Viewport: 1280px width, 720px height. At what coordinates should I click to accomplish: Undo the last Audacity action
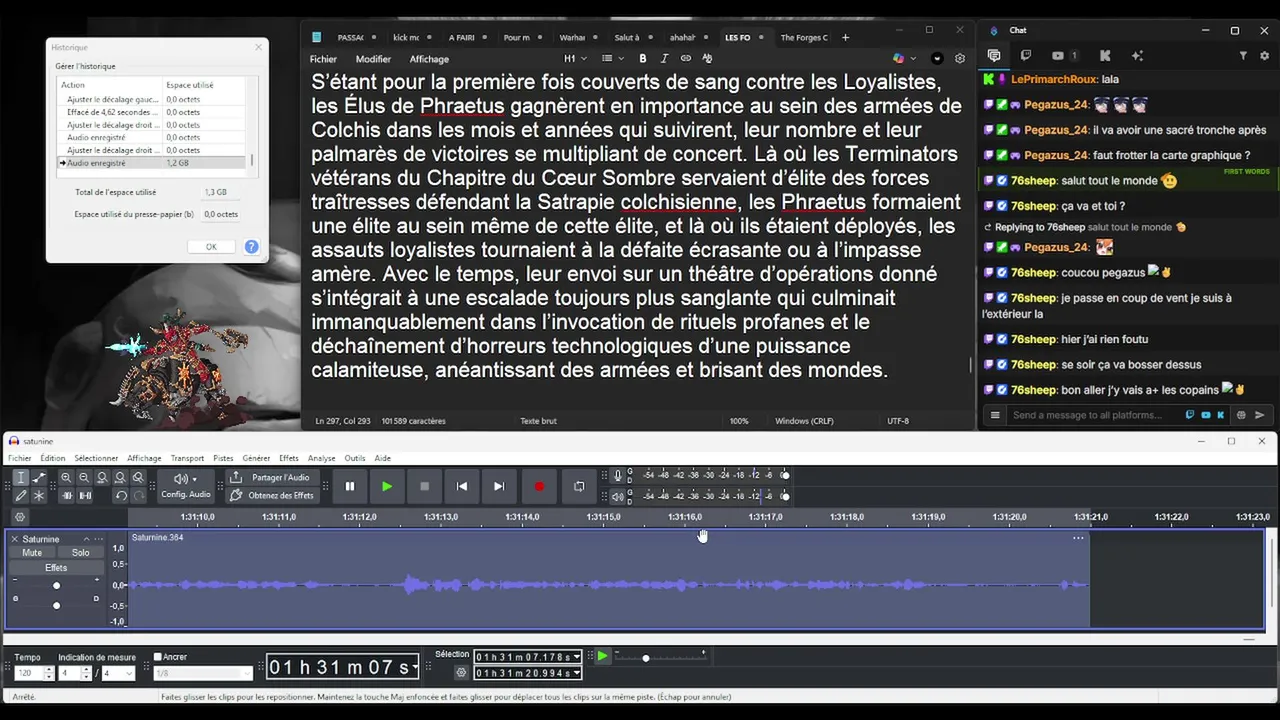coord(120,495)
